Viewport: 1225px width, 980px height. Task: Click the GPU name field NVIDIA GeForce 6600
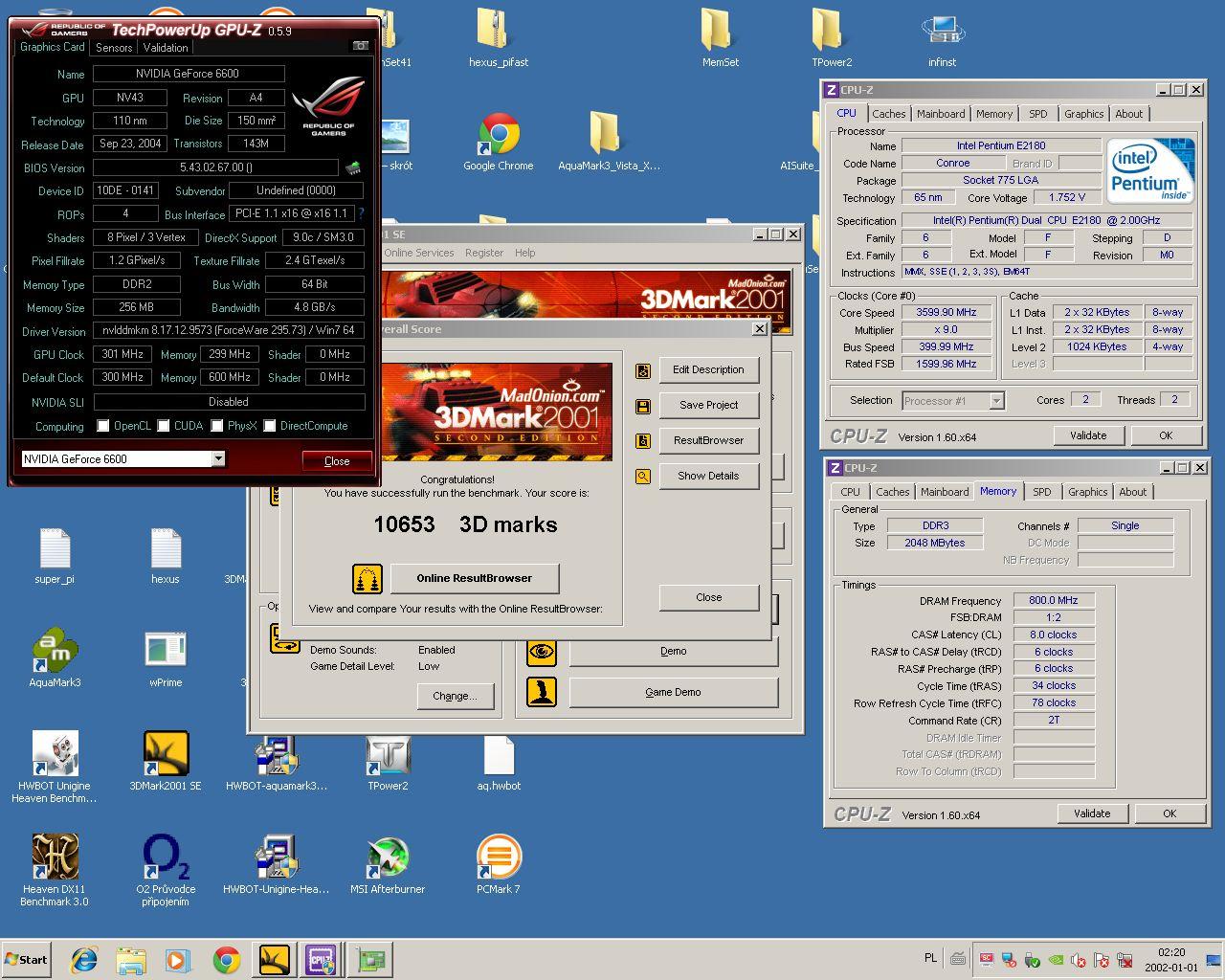pos(189,74)
